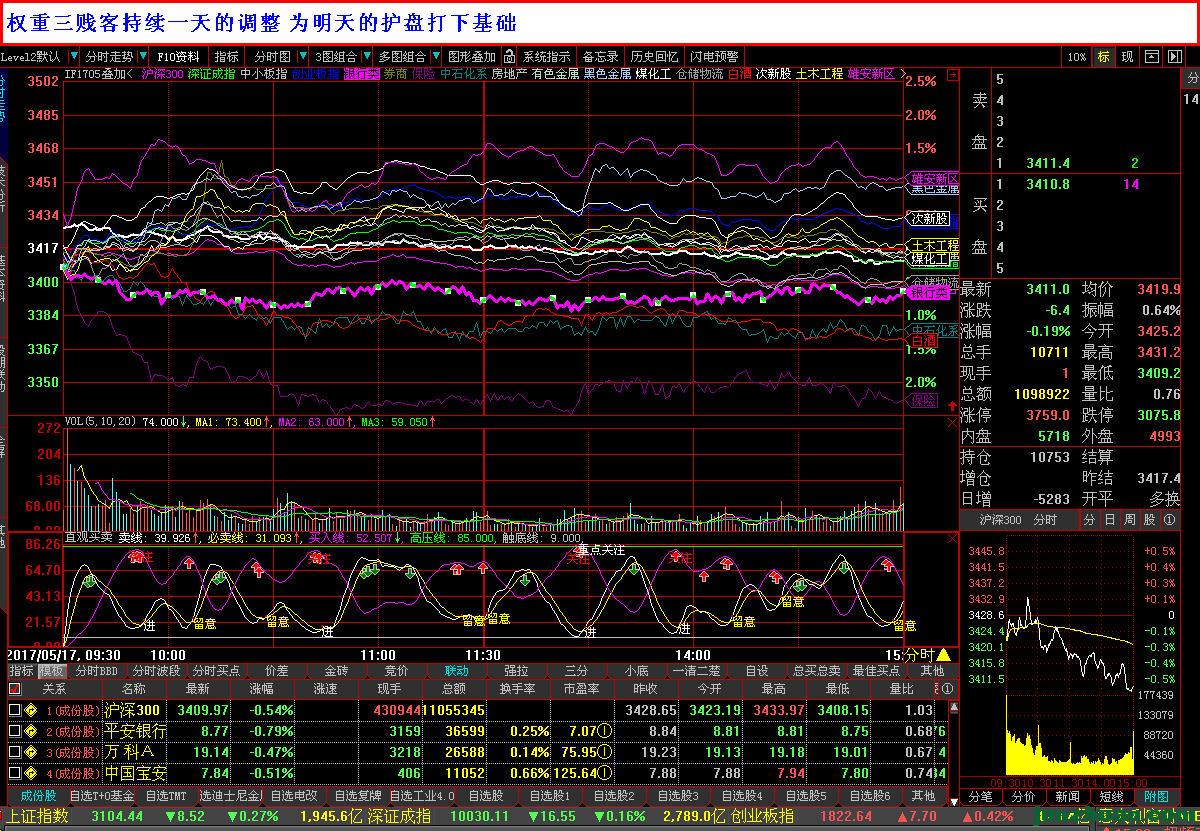
Task: Open the 10% scale selector
Action: 1076,57
